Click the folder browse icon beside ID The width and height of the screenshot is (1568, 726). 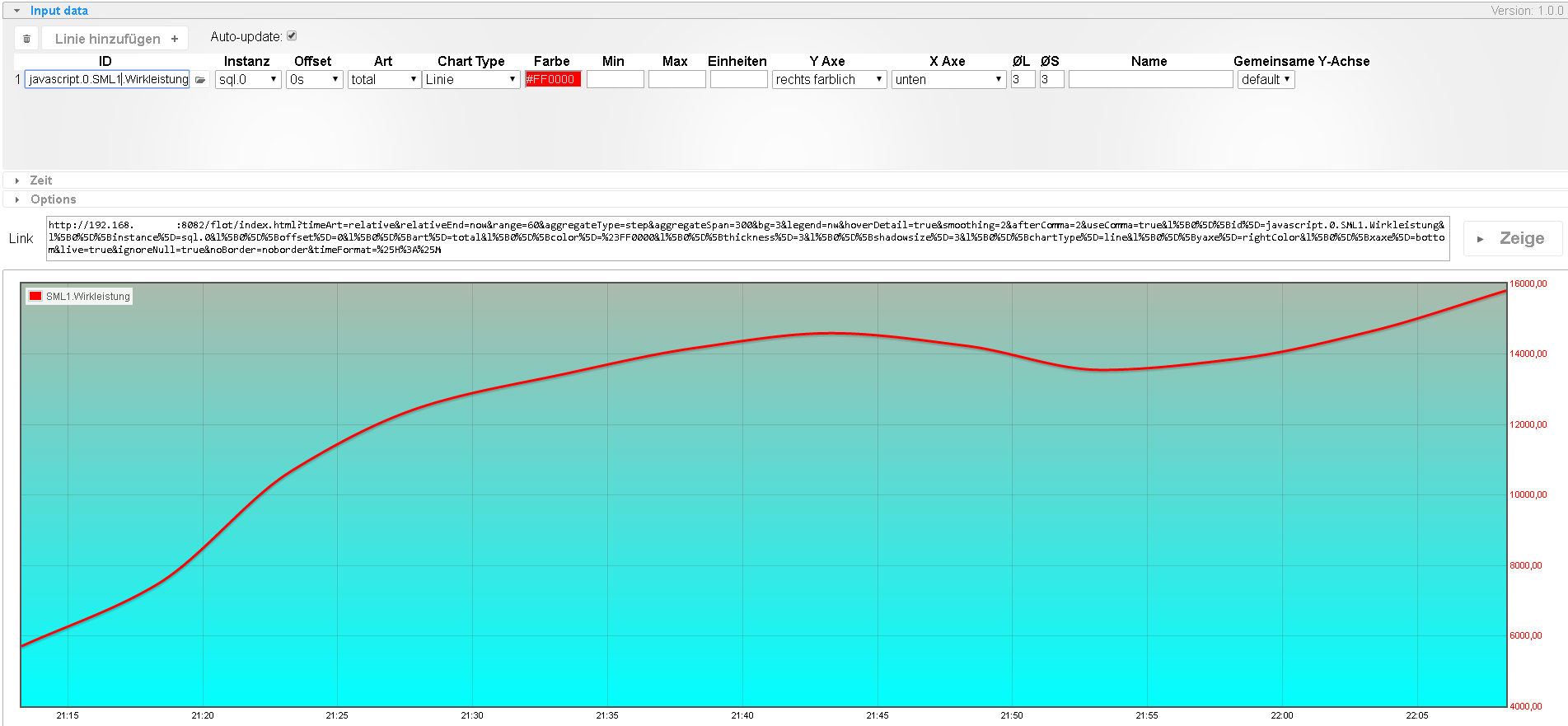200,80
